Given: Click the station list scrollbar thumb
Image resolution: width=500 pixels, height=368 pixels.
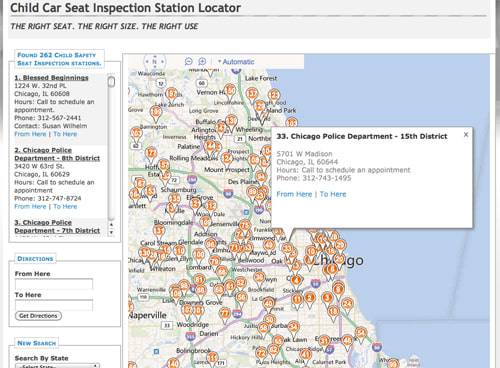Looking at the screenshot, I should [x=111, y=82].
